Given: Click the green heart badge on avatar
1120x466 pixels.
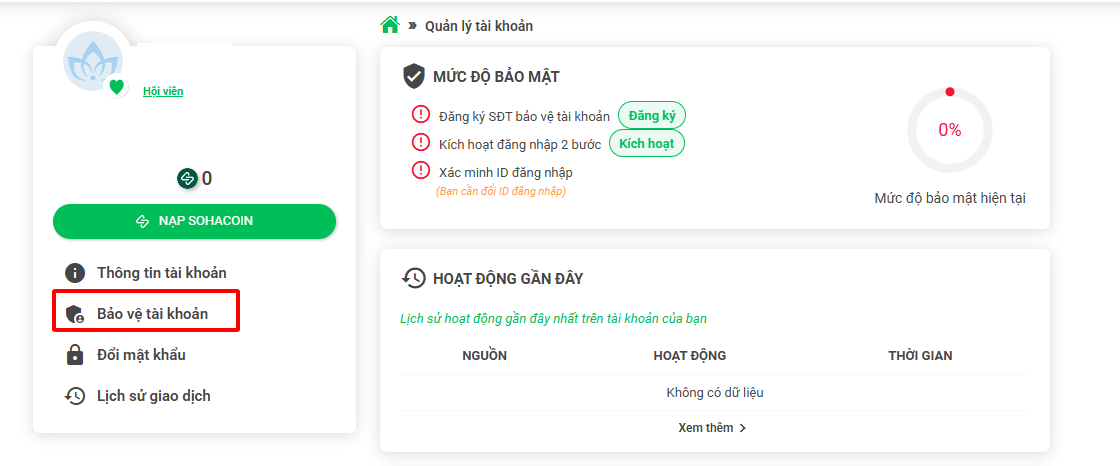Looking at the screenshot, I should (117, 87).
